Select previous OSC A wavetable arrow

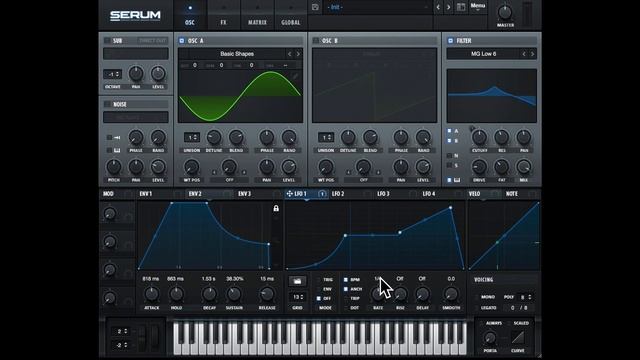tap(289, 54)
